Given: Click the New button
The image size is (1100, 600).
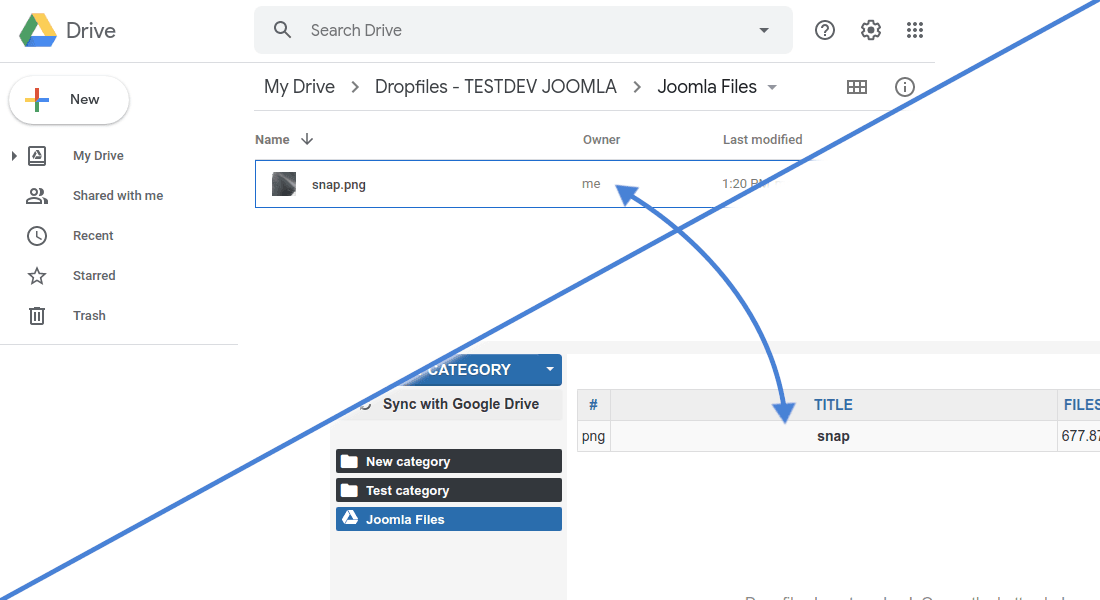Looking at the screenshot, I should 69,100.
